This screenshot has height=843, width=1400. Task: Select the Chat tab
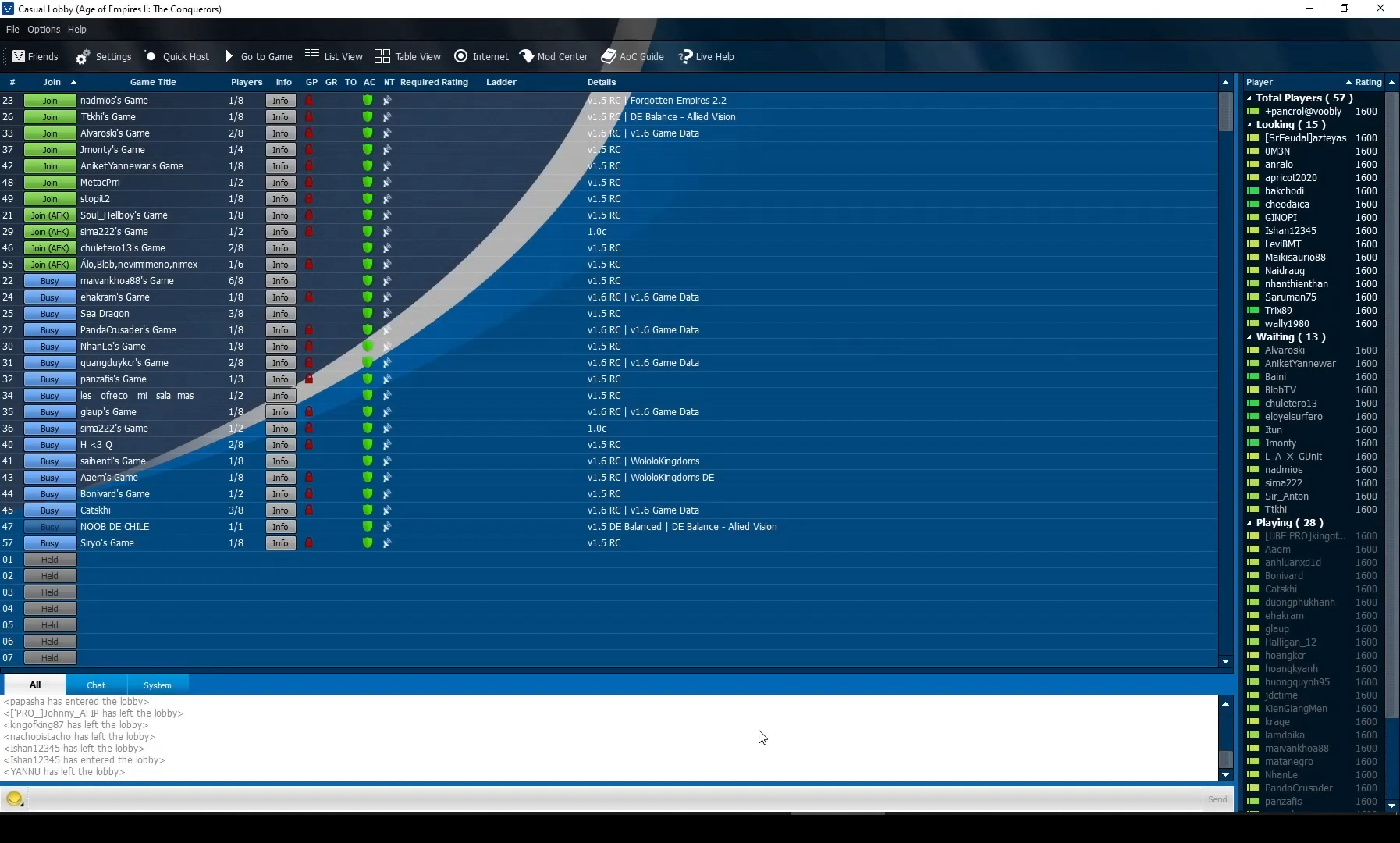[96, 685]
